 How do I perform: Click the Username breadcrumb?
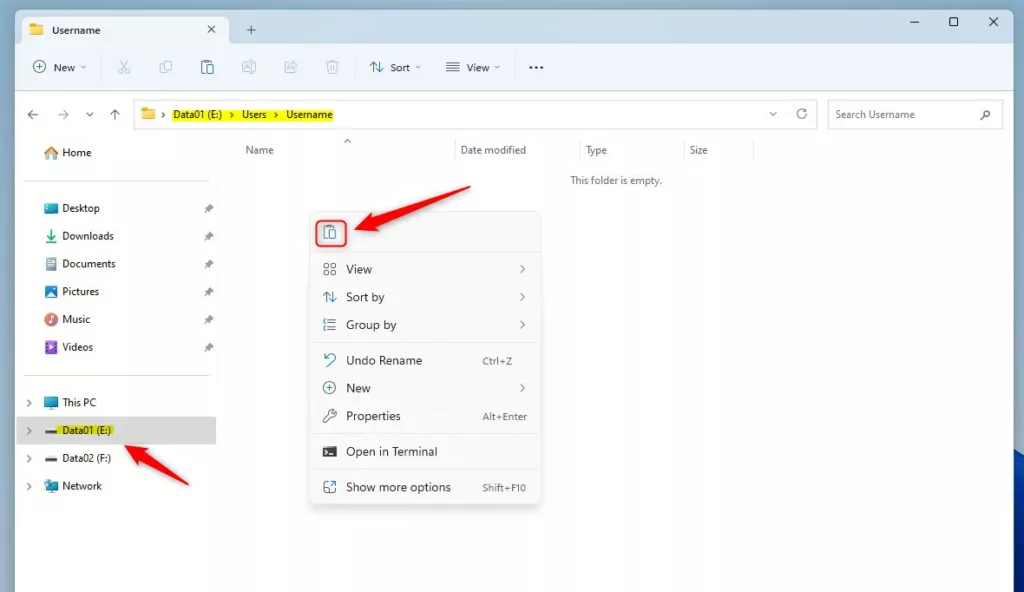[310, 114]
